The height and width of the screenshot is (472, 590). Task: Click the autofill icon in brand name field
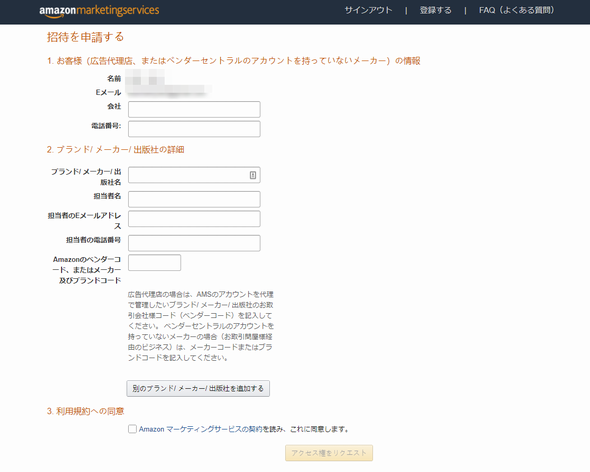pos(253,175)
